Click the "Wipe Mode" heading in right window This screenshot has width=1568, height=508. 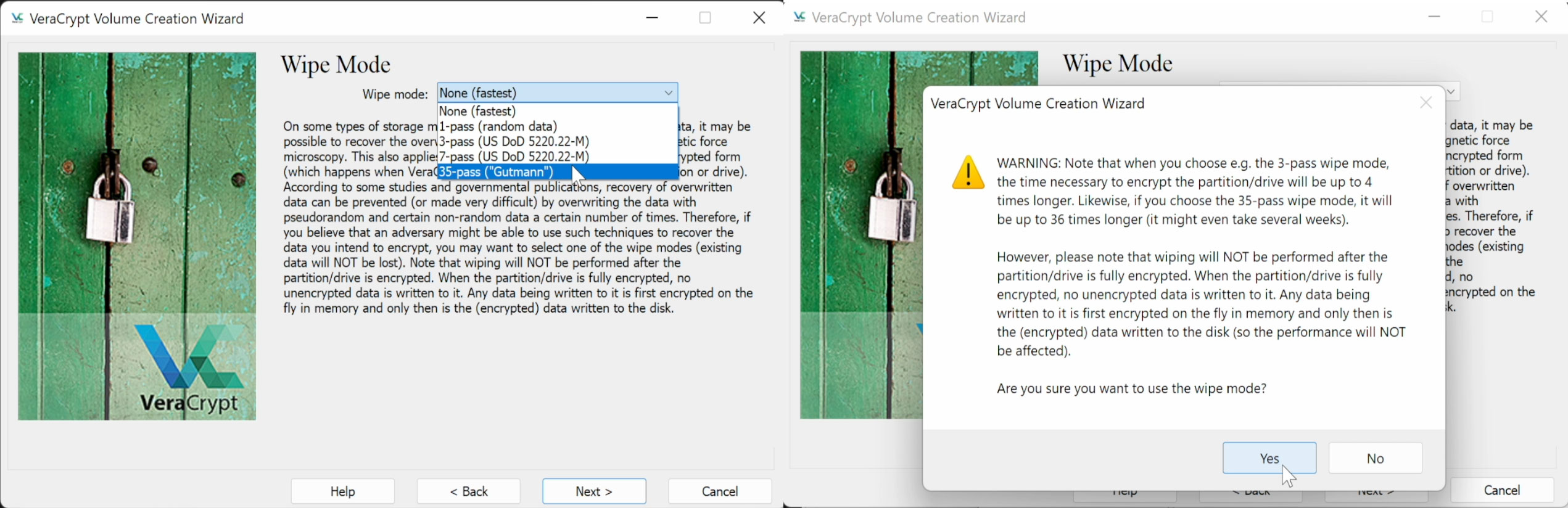(x=1117, y=63)
